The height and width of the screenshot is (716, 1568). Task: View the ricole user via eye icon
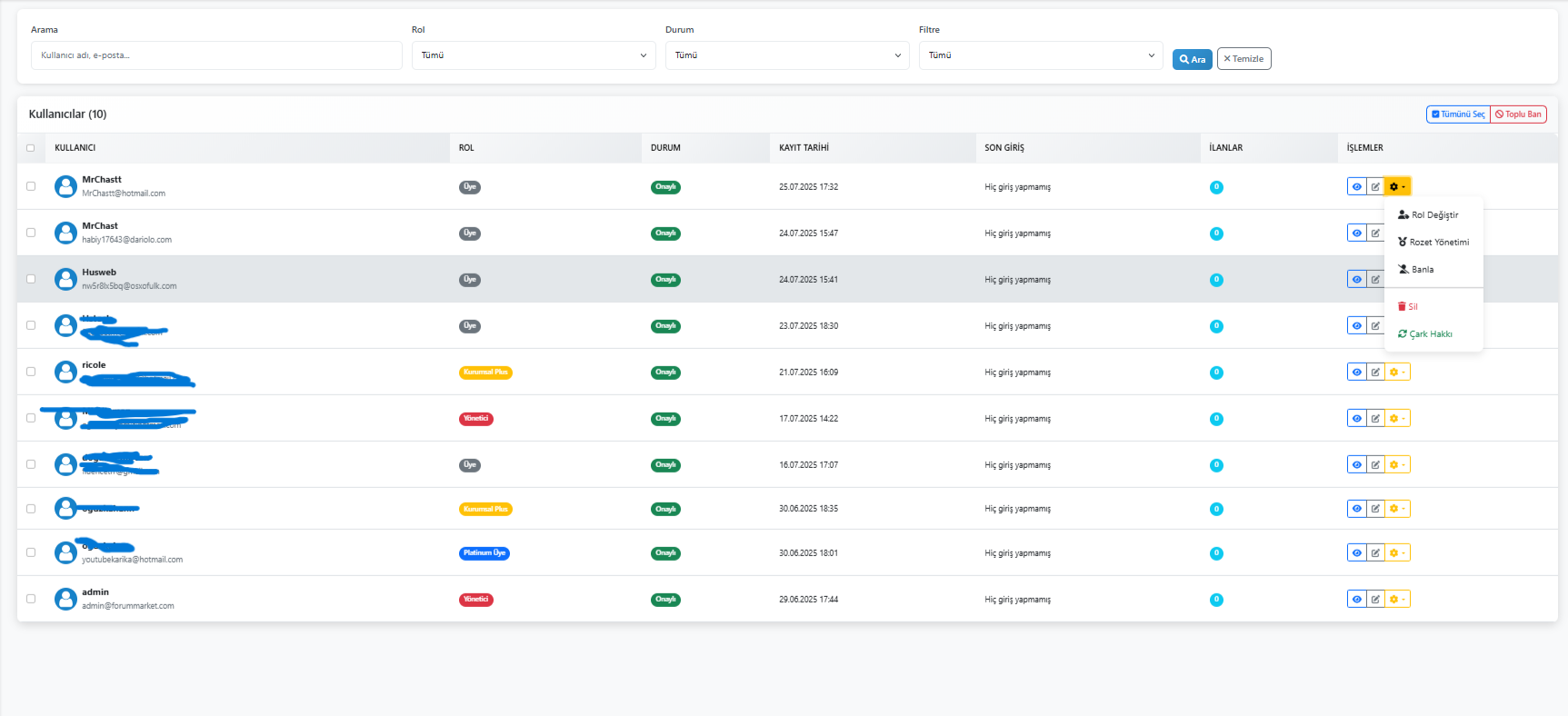[x=1356, y=373]
